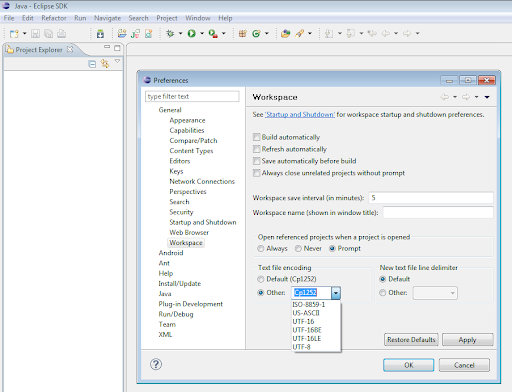Click the Last Edit Location icon
The height and width of the screenshot is (392, 512).
click(372, 34)
